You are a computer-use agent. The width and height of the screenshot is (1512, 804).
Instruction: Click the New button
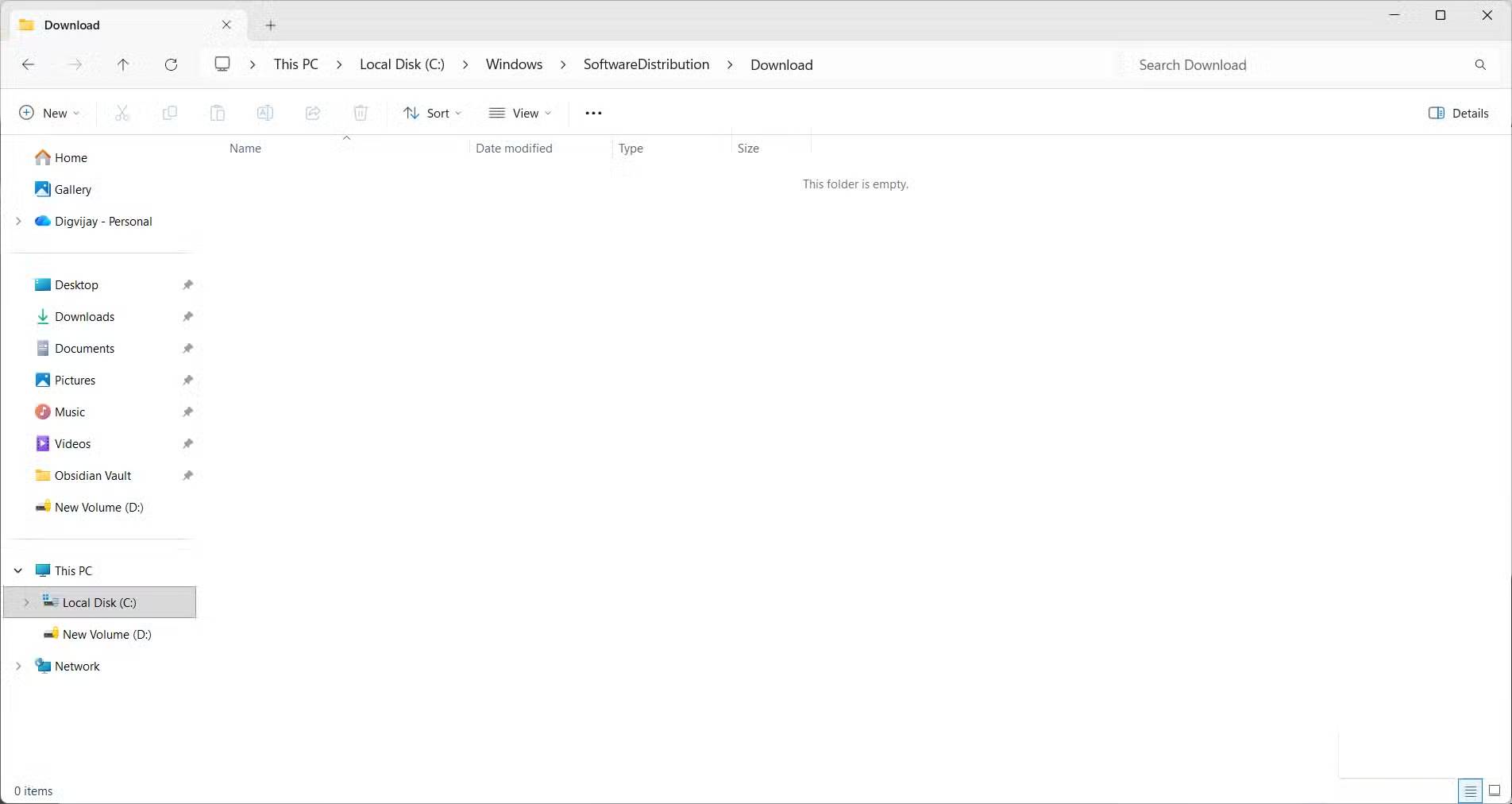[49, 113]
